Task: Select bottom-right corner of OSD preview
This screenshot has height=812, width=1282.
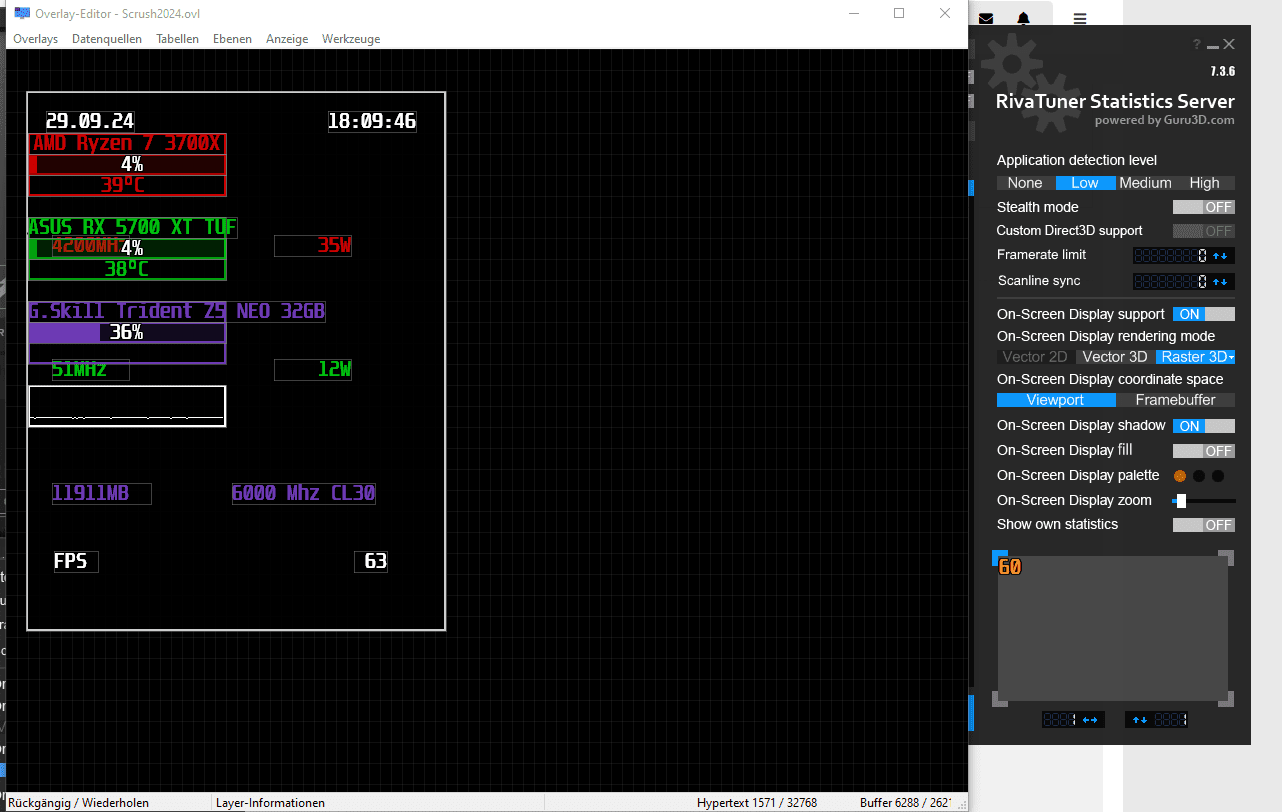Action: (1227, 698)
